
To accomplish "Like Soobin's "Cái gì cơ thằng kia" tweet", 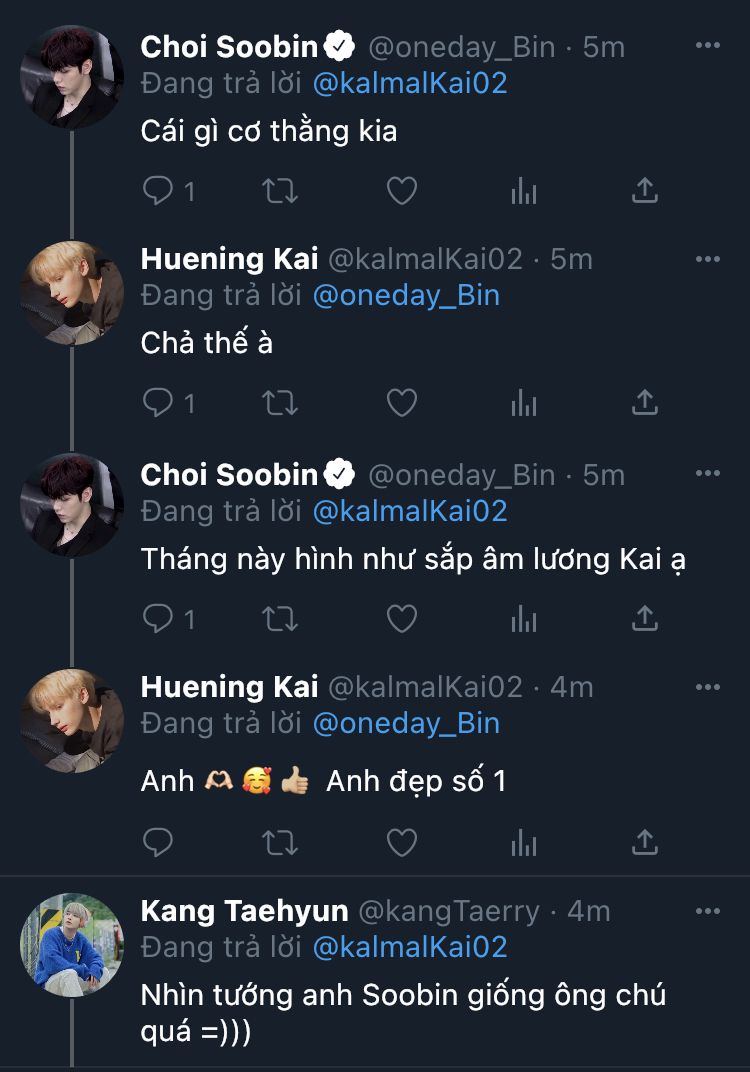I will coord(402,190).
